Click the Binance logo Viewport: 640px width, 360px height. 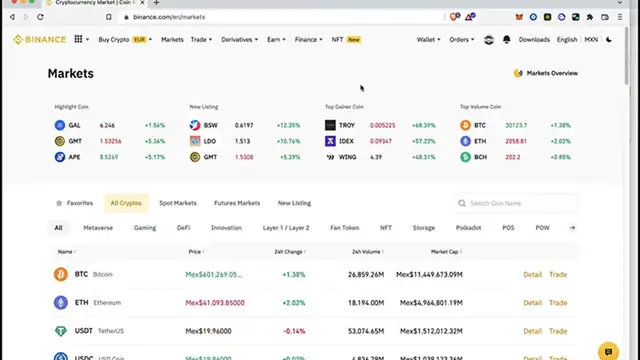coord(39,40)
